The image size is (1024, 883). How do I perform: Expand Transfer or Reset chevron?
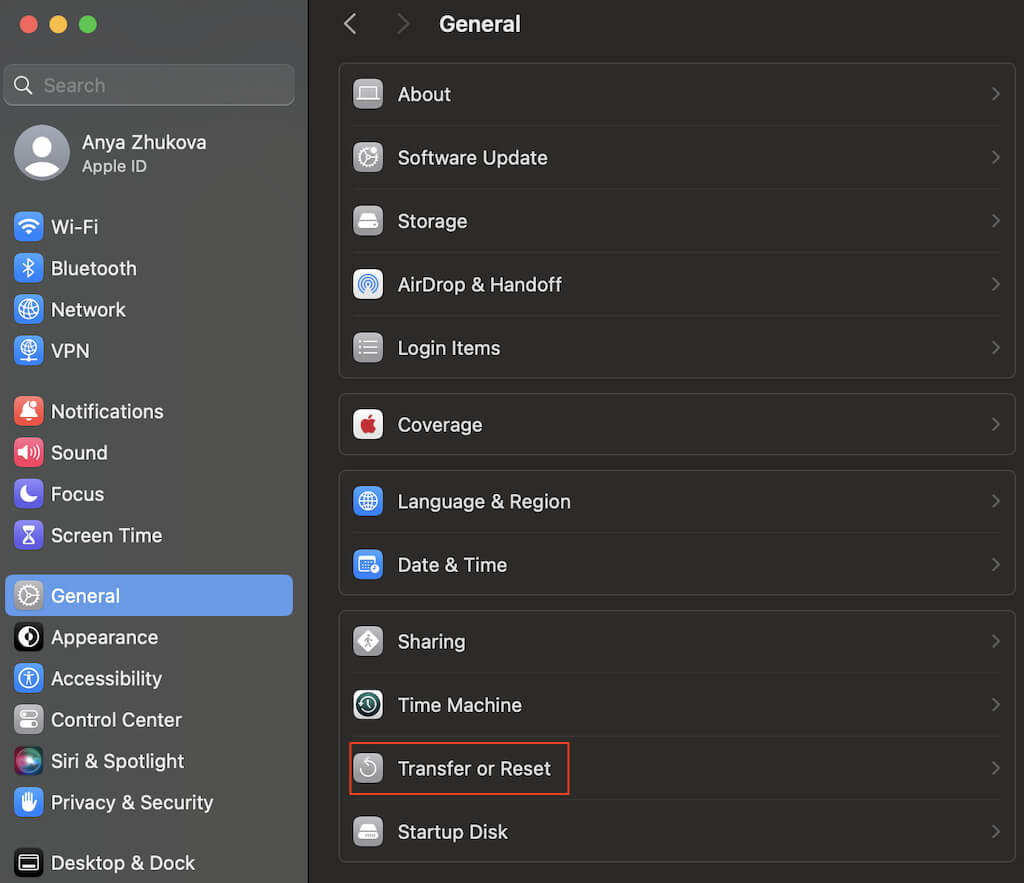tap(995, 768)
